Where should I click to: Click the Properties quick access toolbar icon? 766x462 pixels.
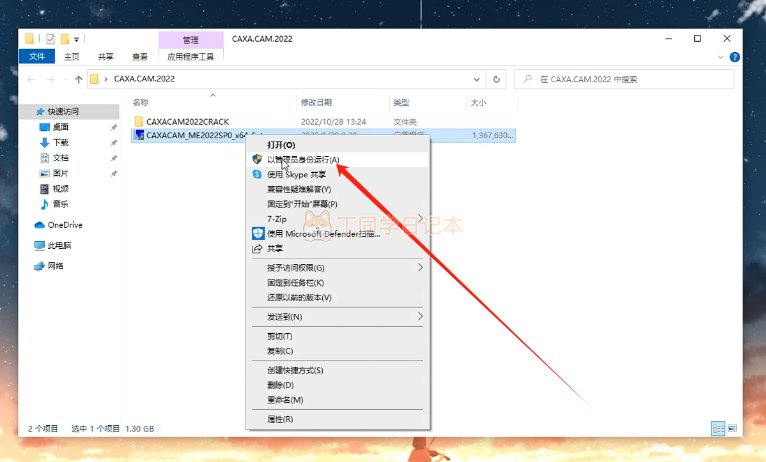click(x=50, y=39)
